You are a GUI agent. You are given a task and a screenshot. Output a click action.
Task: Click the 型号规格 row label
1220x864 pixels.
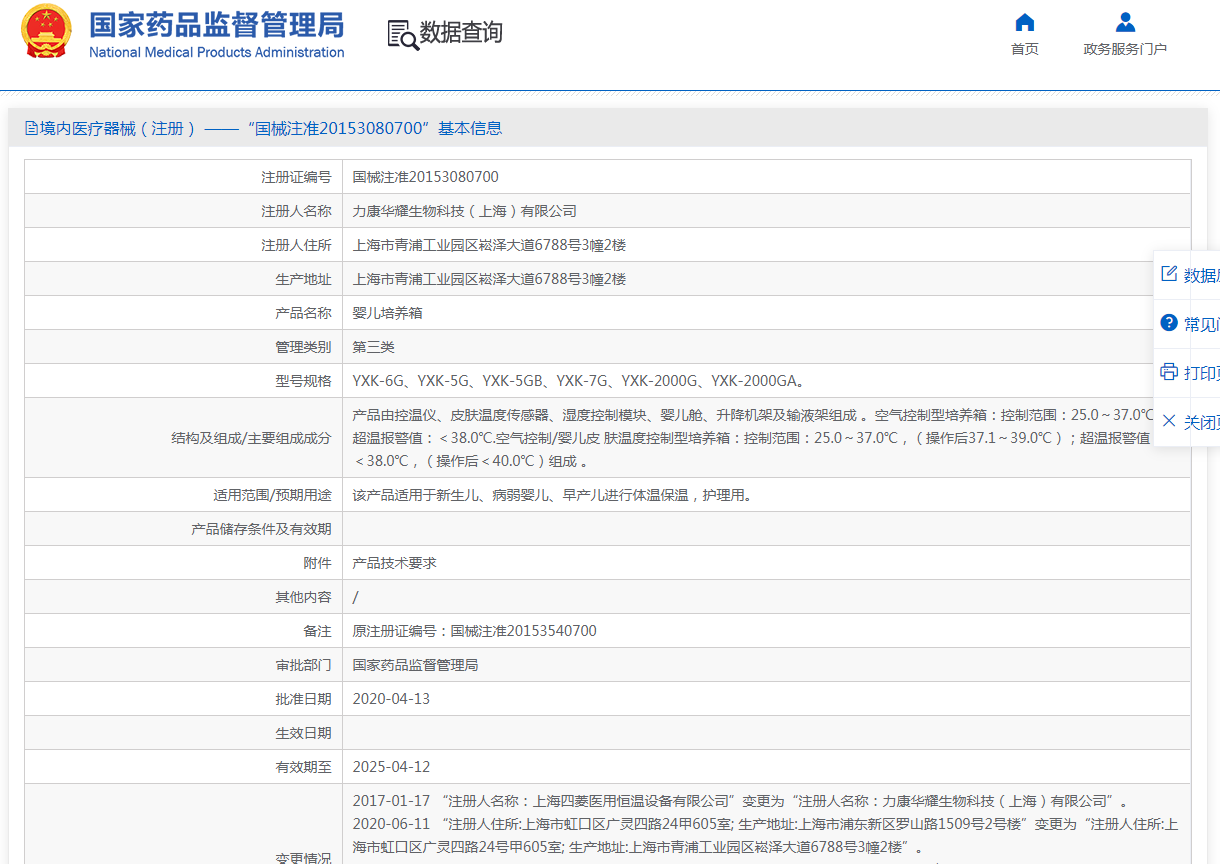[303, 381]
